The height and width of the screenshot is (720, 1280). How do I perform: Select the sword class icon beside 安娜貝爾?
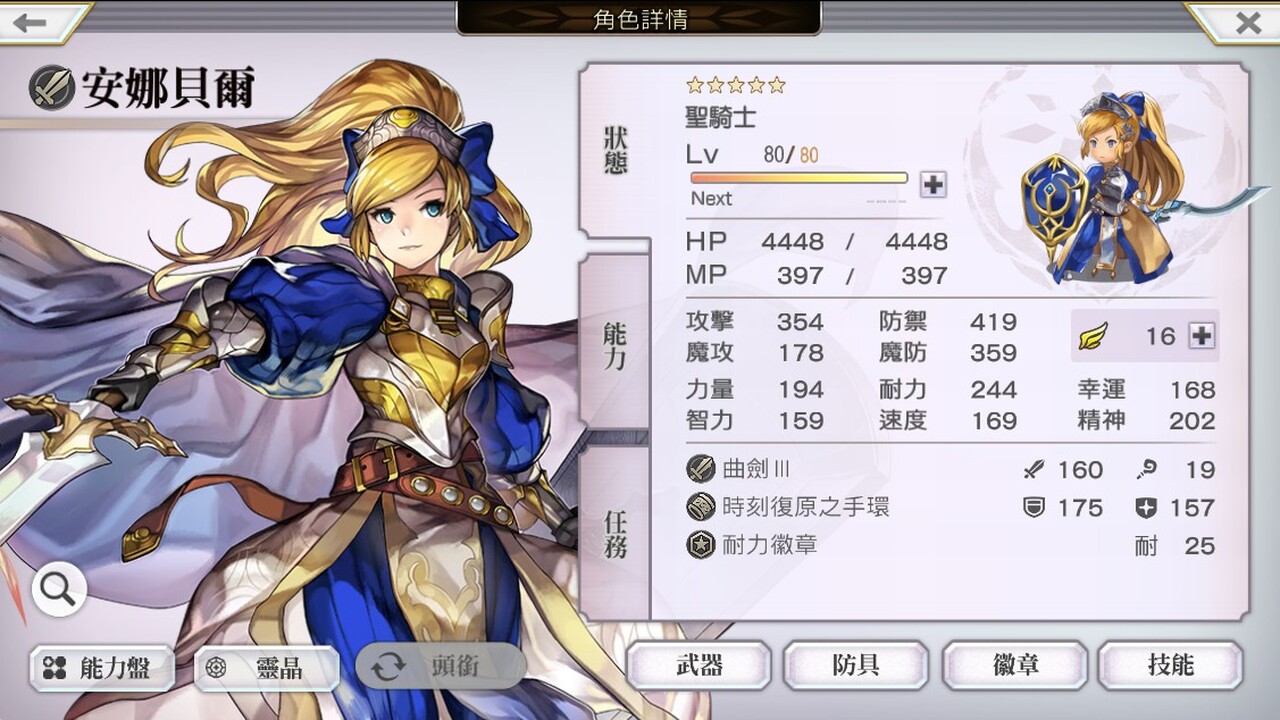(52, 88)
